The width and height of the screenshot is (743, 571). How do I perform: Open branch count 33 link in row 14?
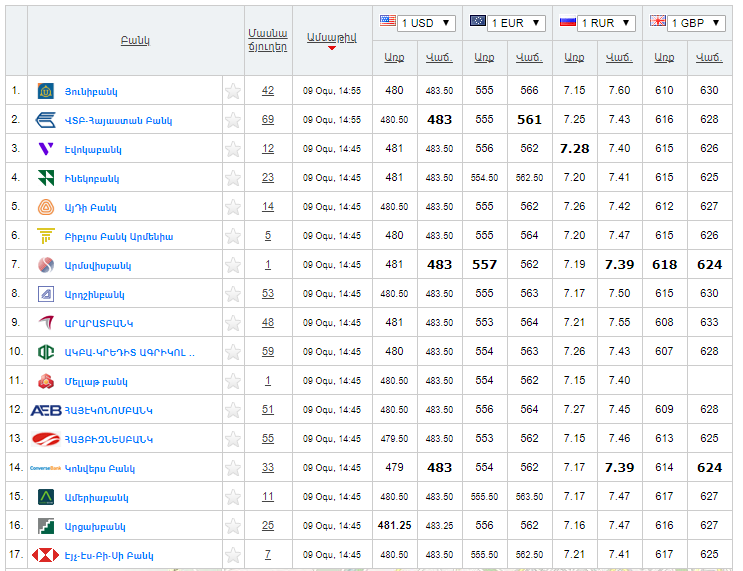[x=268, y=468]
